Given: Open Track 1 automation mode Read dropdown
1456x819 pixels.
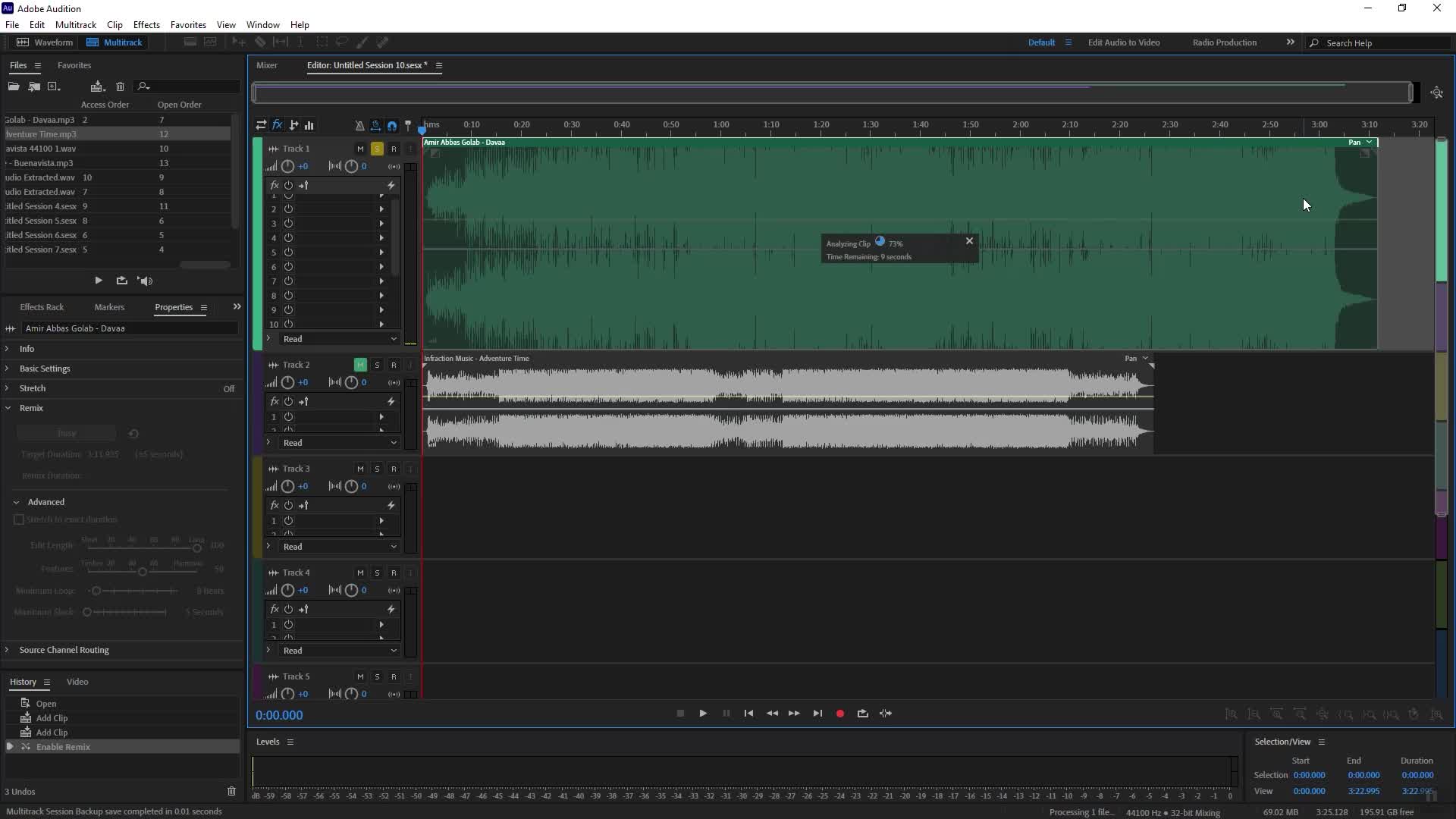Looking at the screenshot, I should coord(339,339).
